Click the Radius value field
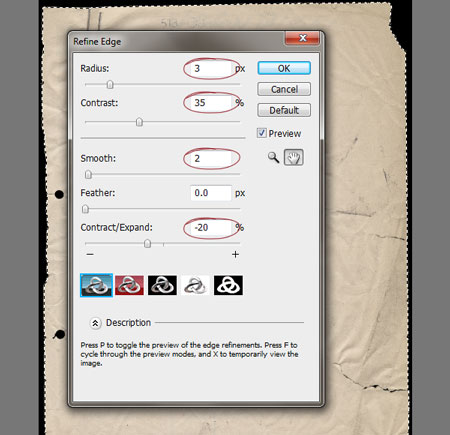This screenshot has width=450, height=435. (211, 68)
